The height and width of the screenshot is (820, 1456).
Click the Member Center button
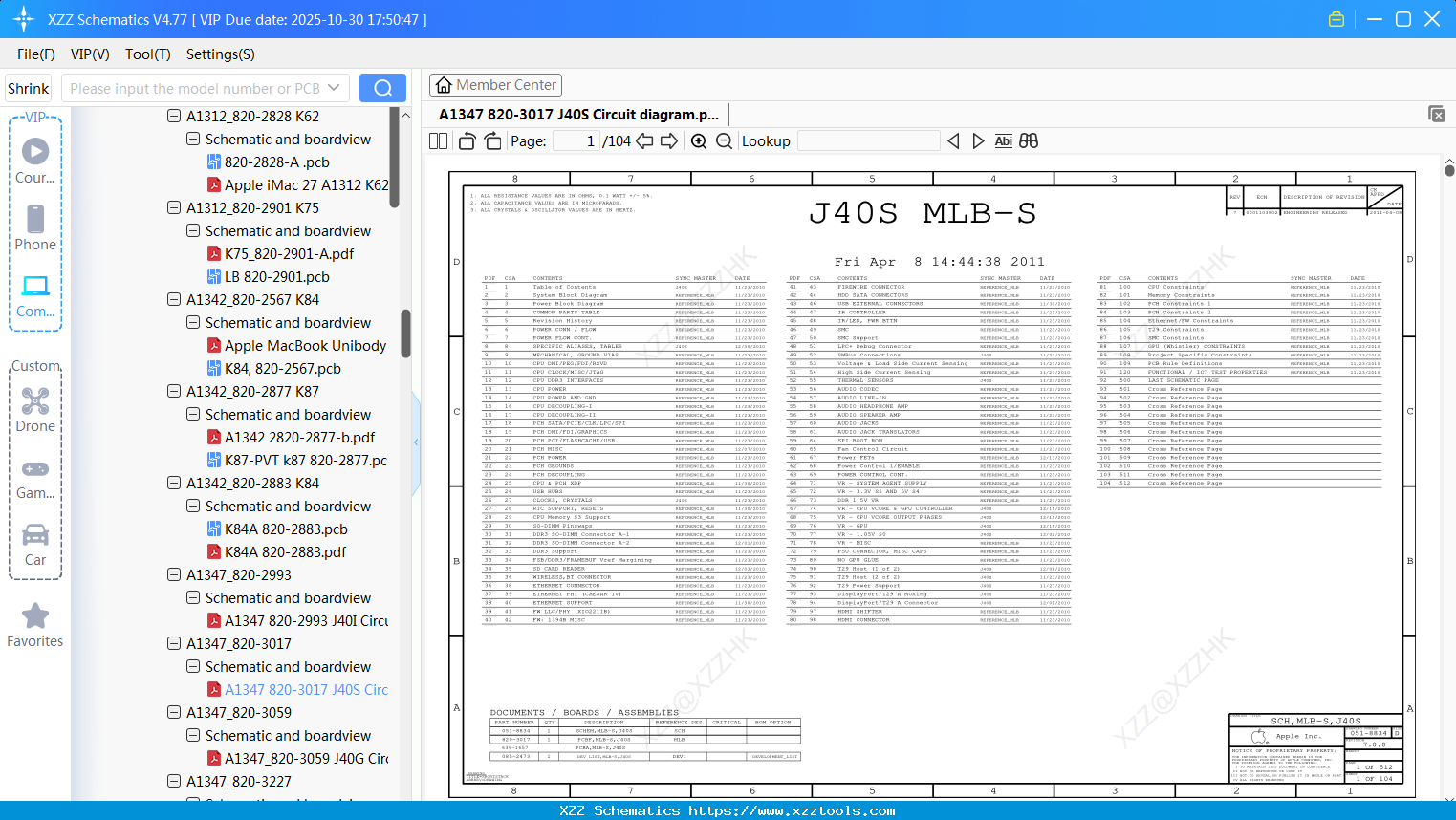[495, 85]
